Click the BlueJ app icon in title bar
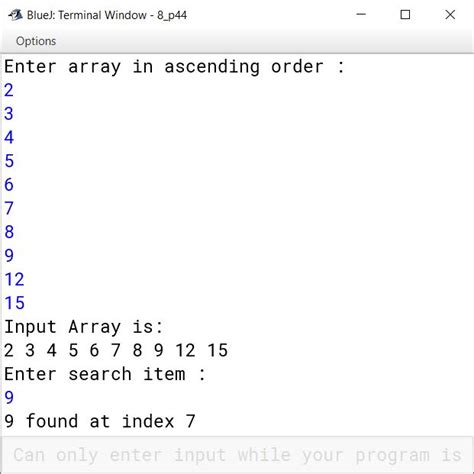Image resolution: width=474 pixels, height=474 pixels. pyautogui.click(x=15, y=15)
